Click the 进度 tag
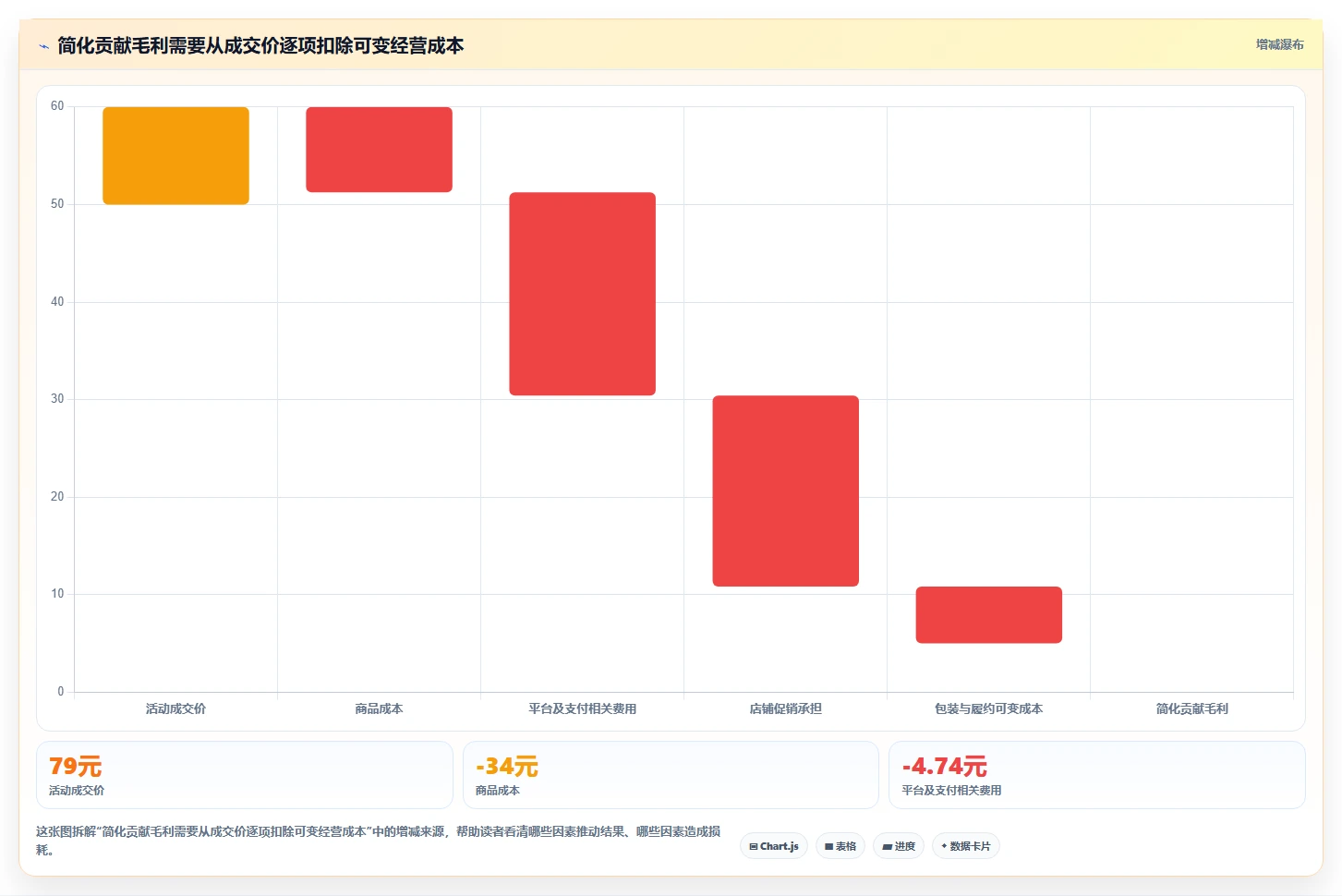 click(899, 846)
